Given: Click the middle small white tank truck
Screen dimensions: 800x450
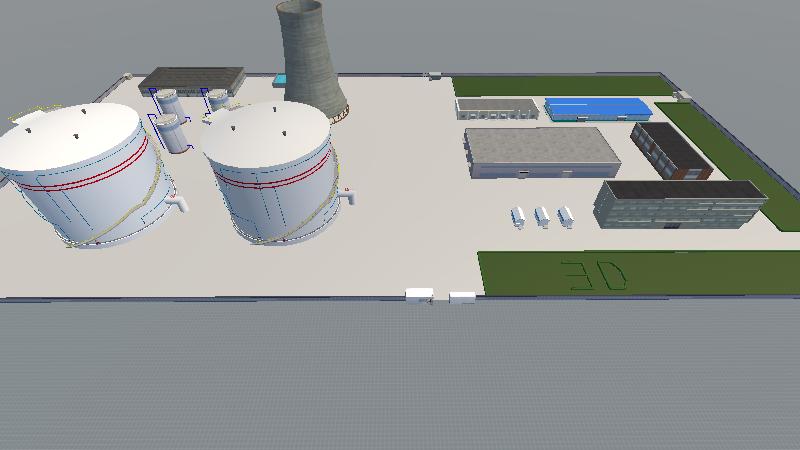Looking at the screenshot, I should point(542,216).
